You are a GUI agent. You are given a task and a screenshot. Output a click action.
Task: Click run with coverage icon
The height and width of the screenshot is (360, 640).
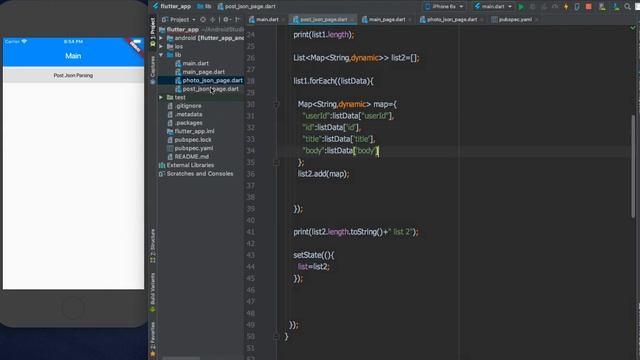click(x=544, y=7)
